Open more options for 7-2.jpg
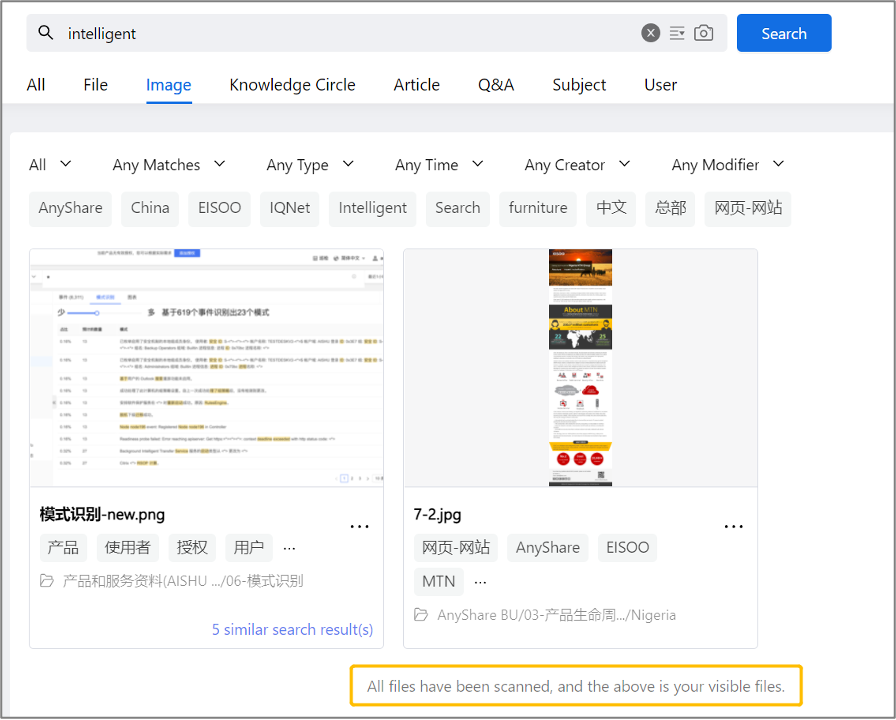 click(x=734, y=526)
